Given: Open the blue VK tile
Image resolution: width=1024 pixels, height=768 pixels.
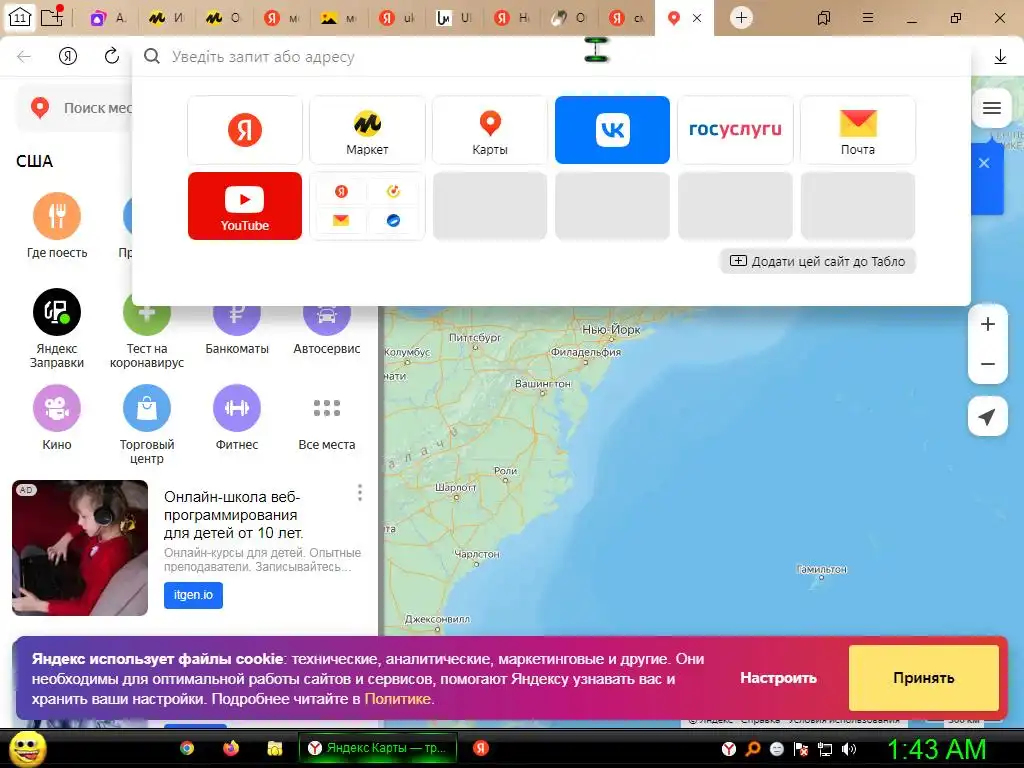Looking at the screenshot, I should click(x=613, y=130).
